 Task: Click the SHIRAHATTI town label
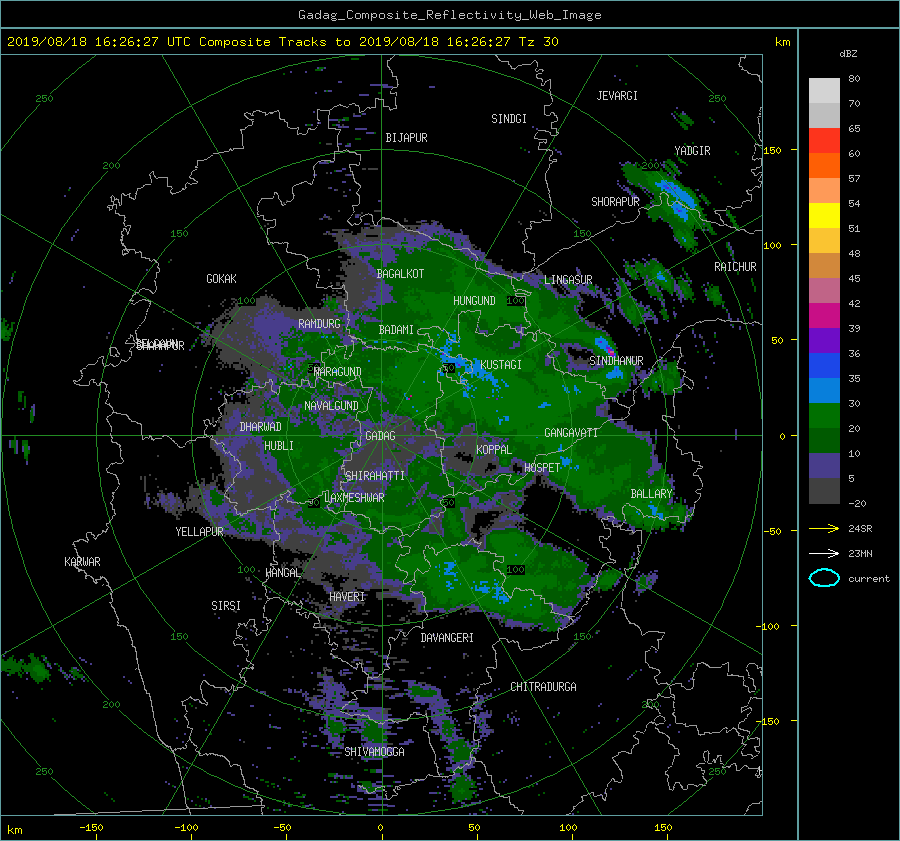tap(375, 476)
